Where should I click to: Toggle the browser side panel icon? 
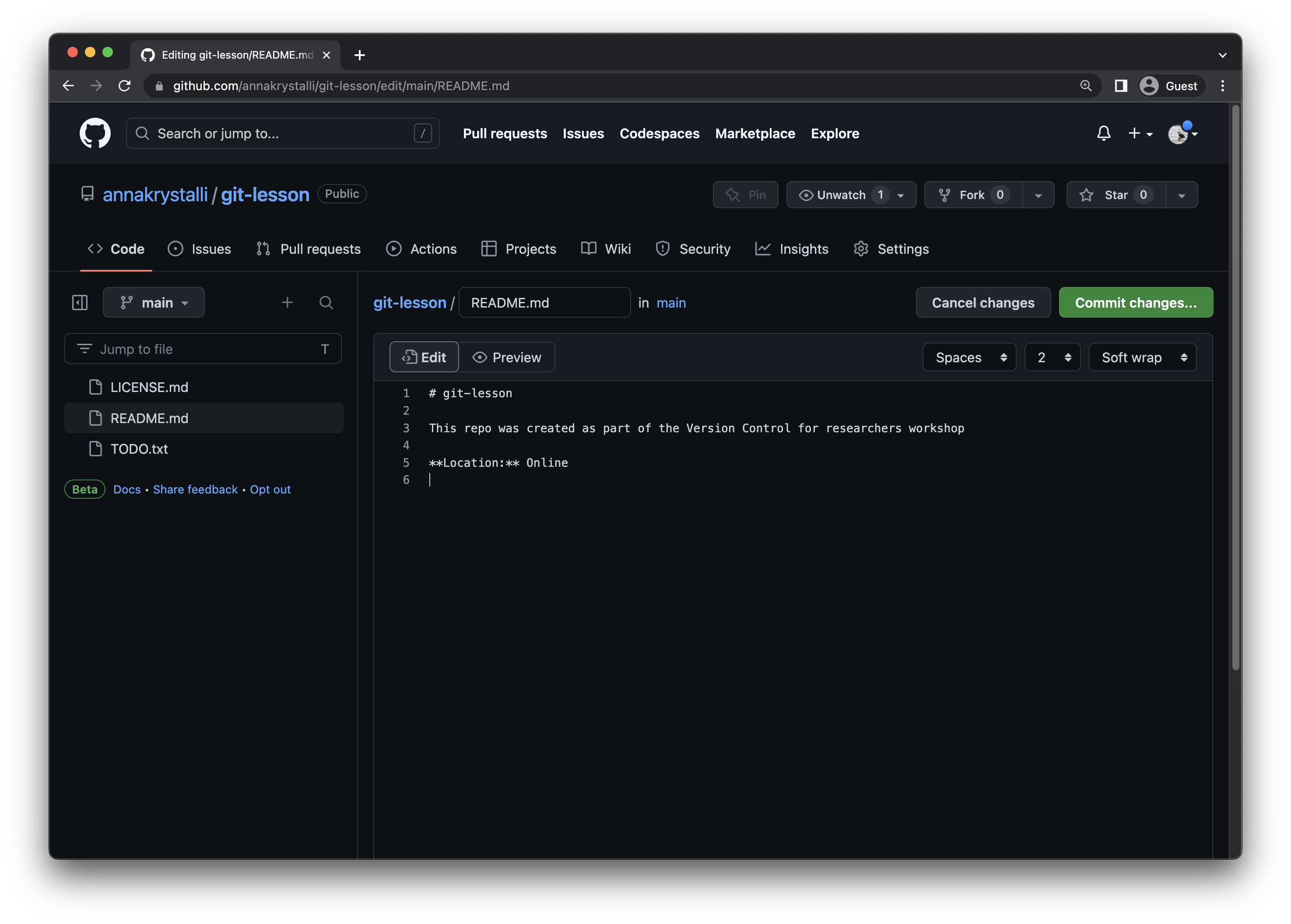1120,85
